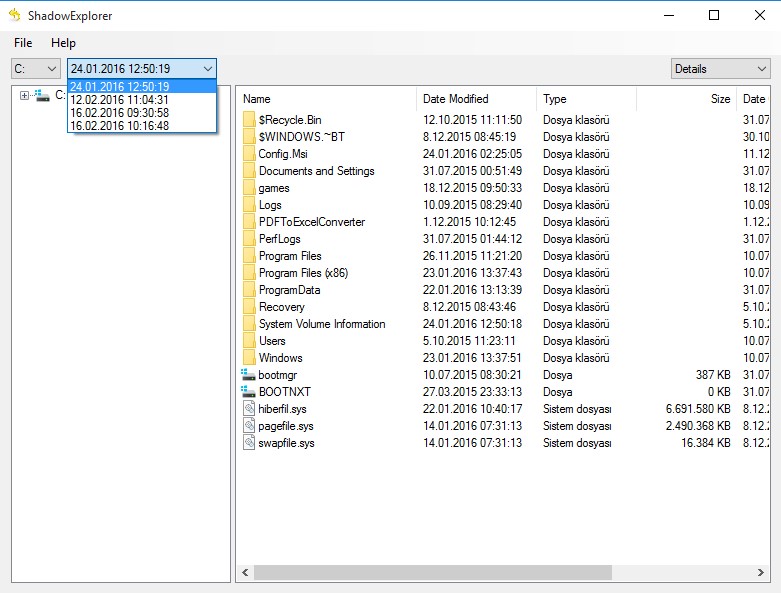Screen dimensions: 781x593
Task: Select the 'PDFToExcelConverter' name text
Action: click(x=312, y=222)
